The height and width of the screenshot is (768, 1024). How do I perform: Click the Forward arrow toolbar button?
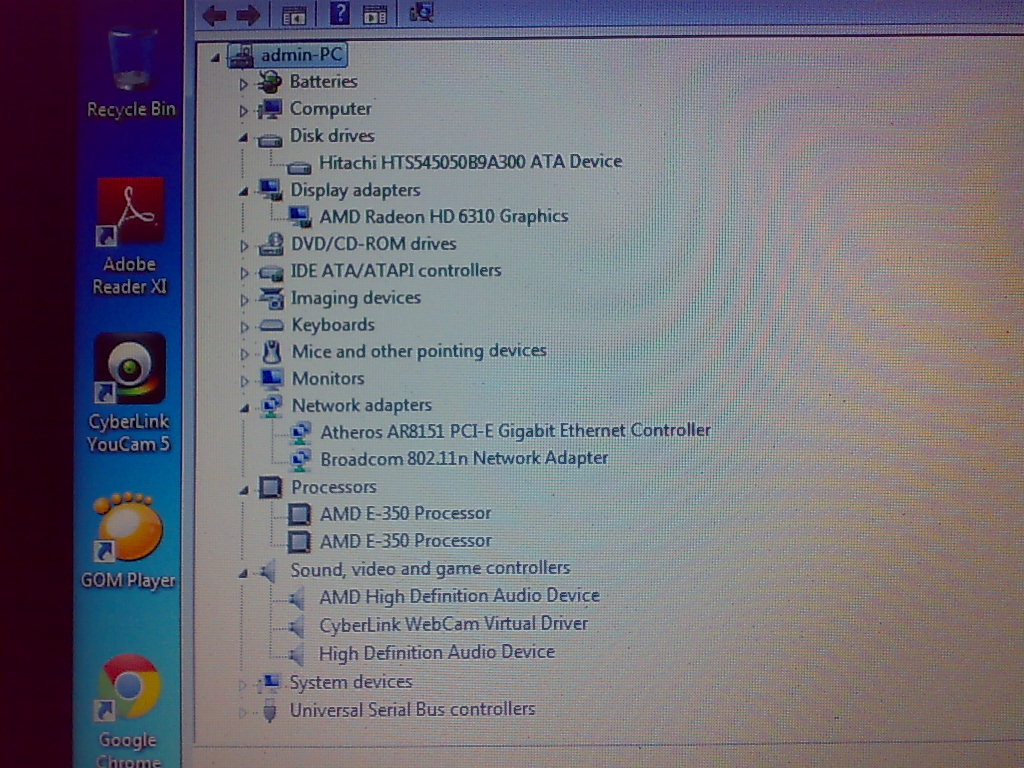(x=248, y=14)
